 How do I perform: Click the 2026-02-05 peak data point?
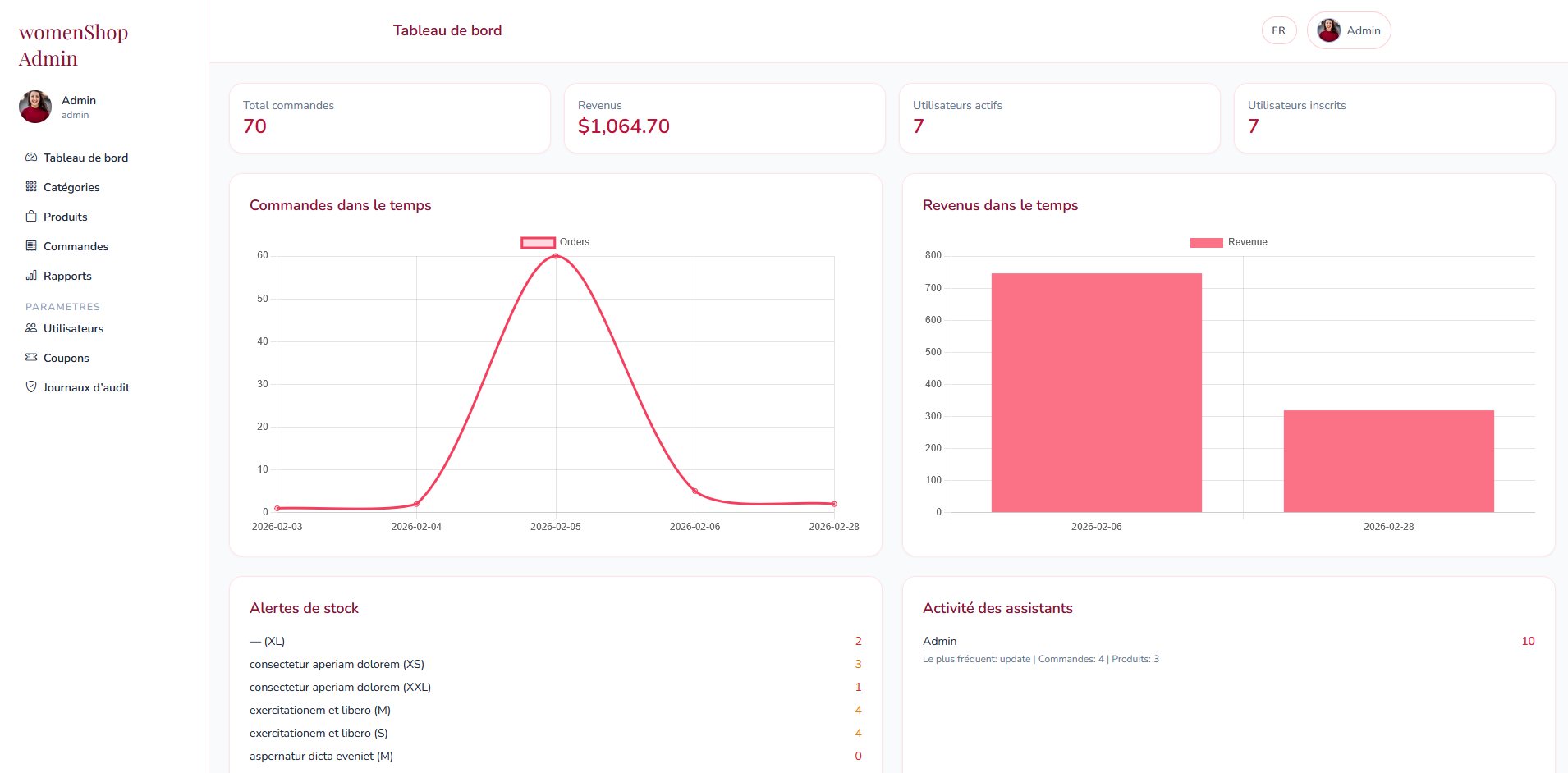click(x=556, y=256)
